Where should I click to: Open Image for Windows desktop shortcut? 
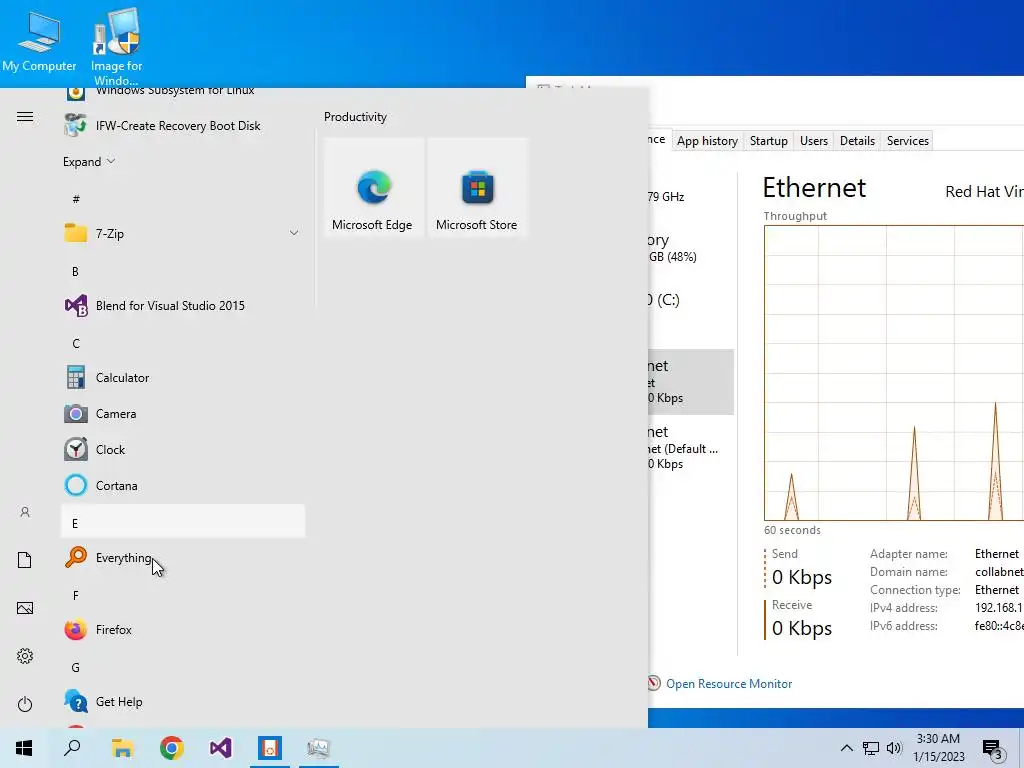116,47
